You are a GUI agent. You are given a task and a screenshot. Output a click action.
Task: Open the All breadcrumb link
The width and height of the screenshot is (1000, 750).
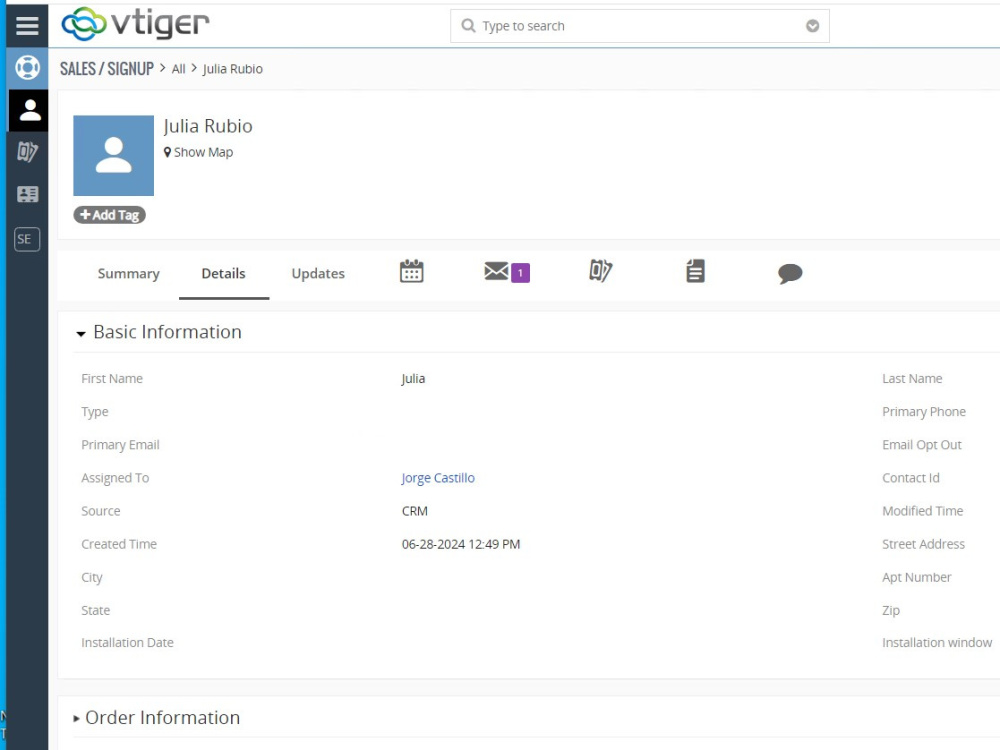point(179,69)
